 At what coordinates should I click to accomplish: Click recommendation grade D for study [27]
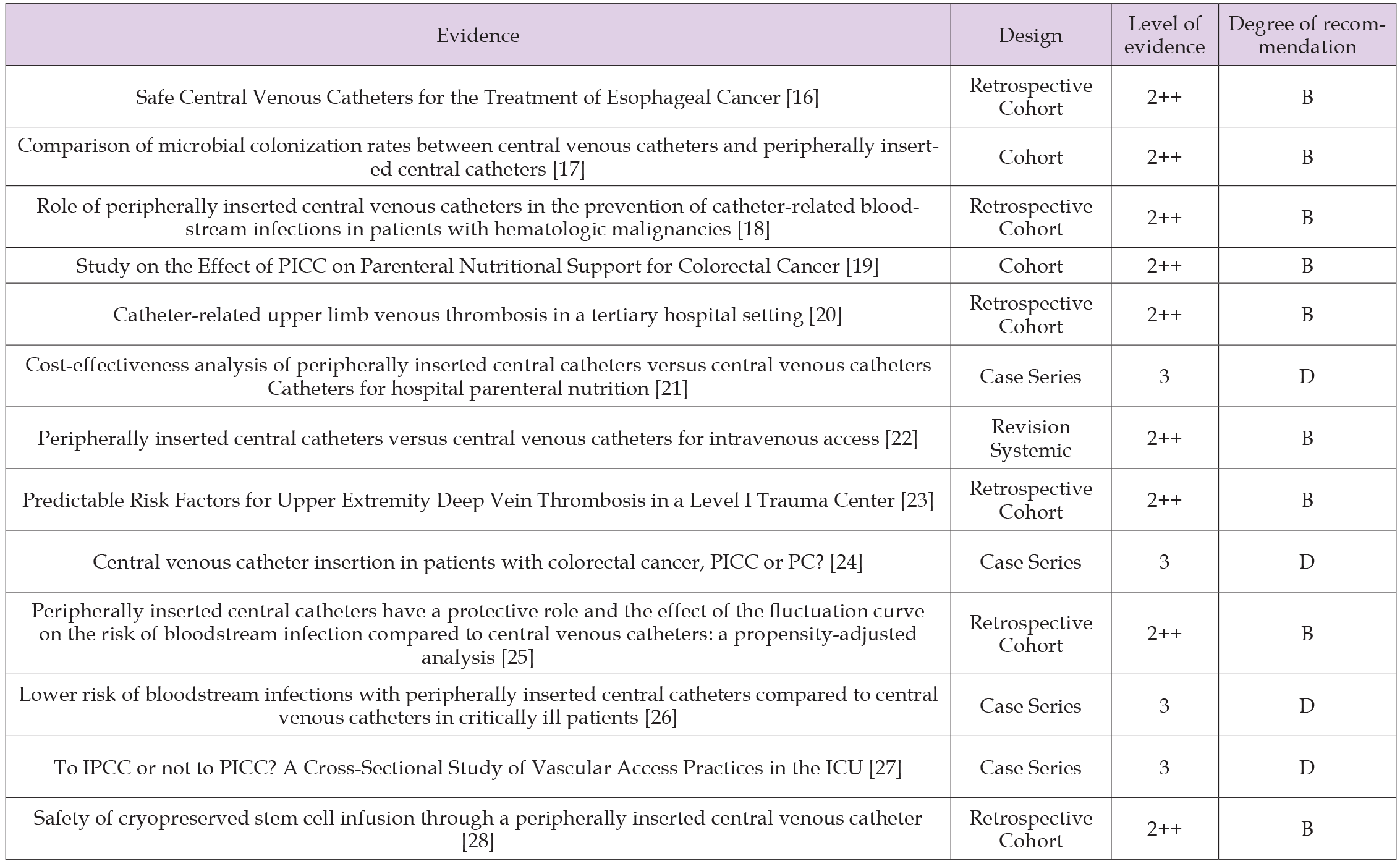(x=1306, y=768)
